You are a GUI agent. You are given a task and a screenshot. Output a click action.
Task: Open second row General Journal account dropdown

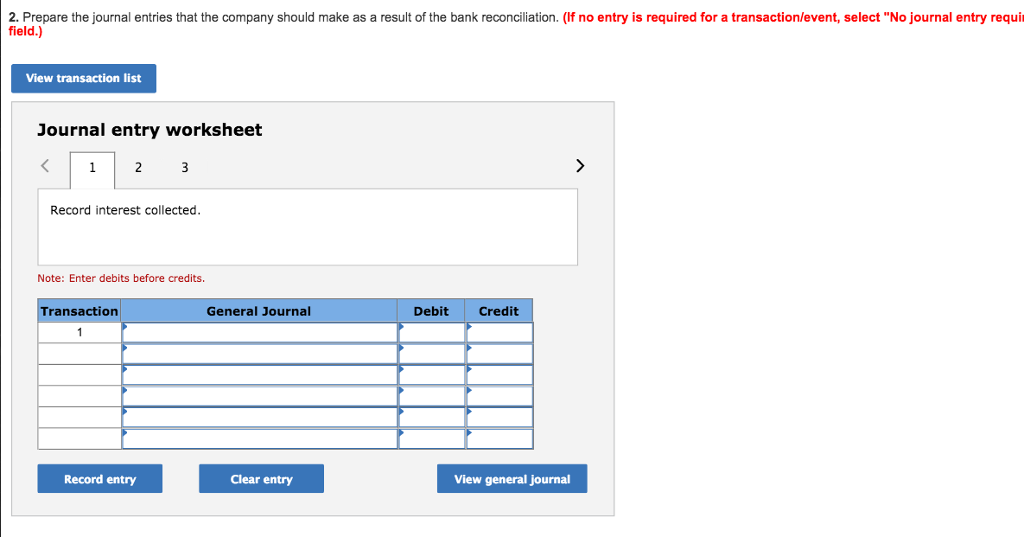pyautogui.click(x=260, y=353)
